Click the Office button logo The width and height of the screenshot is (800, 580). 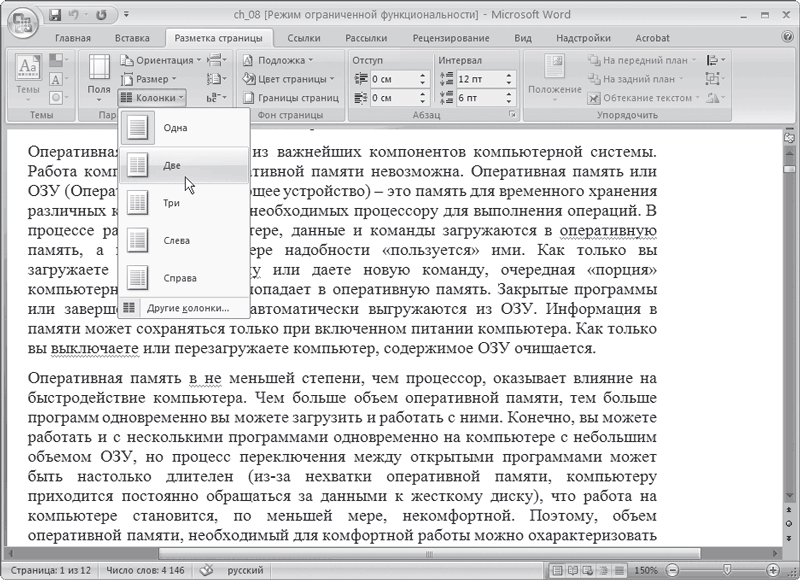coord(22,22)
